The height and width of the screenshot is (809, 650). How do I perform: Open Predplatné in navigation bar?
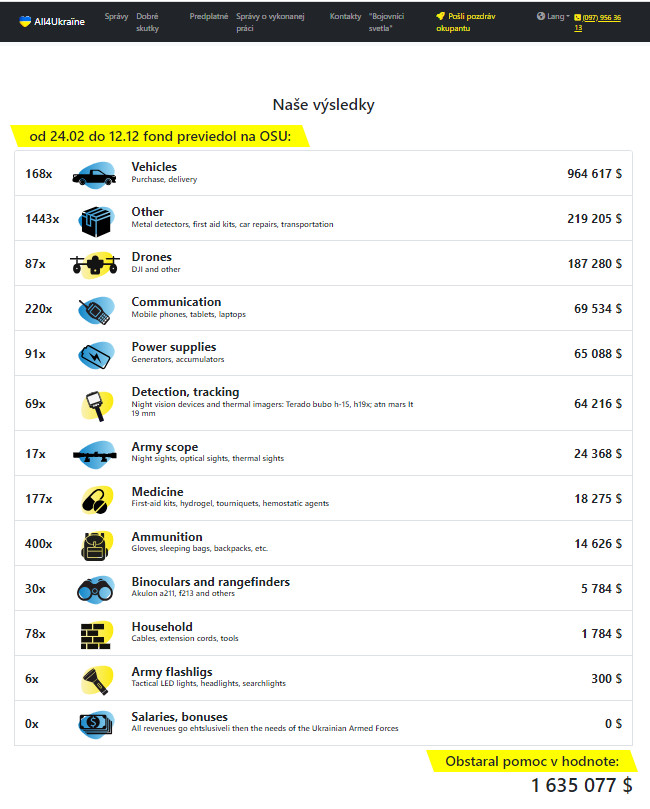pyautogui.click(x=208, y=17)
